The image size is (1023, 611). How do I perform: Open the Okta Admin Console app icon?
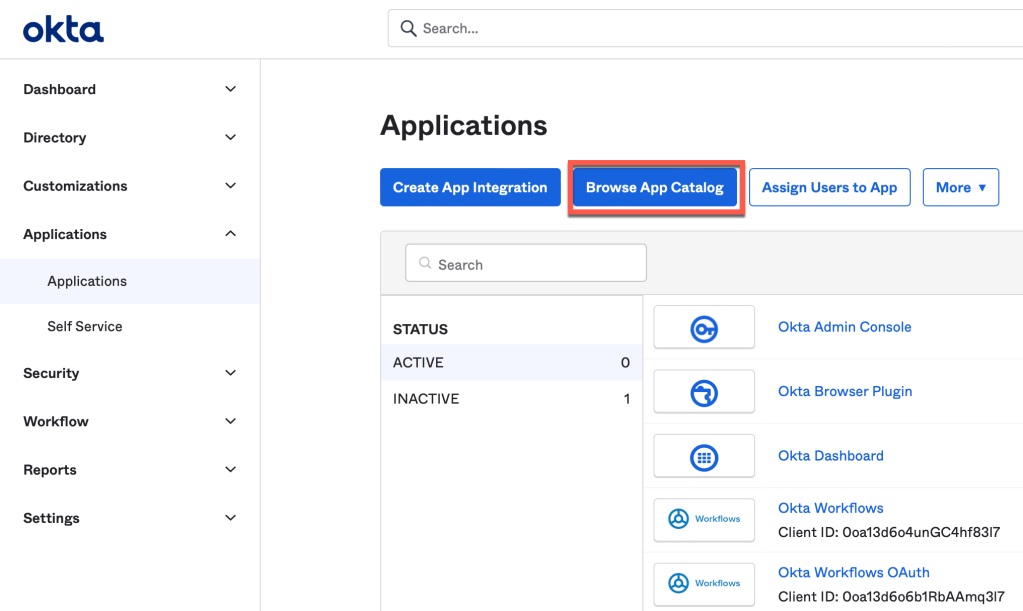(704, 327)
